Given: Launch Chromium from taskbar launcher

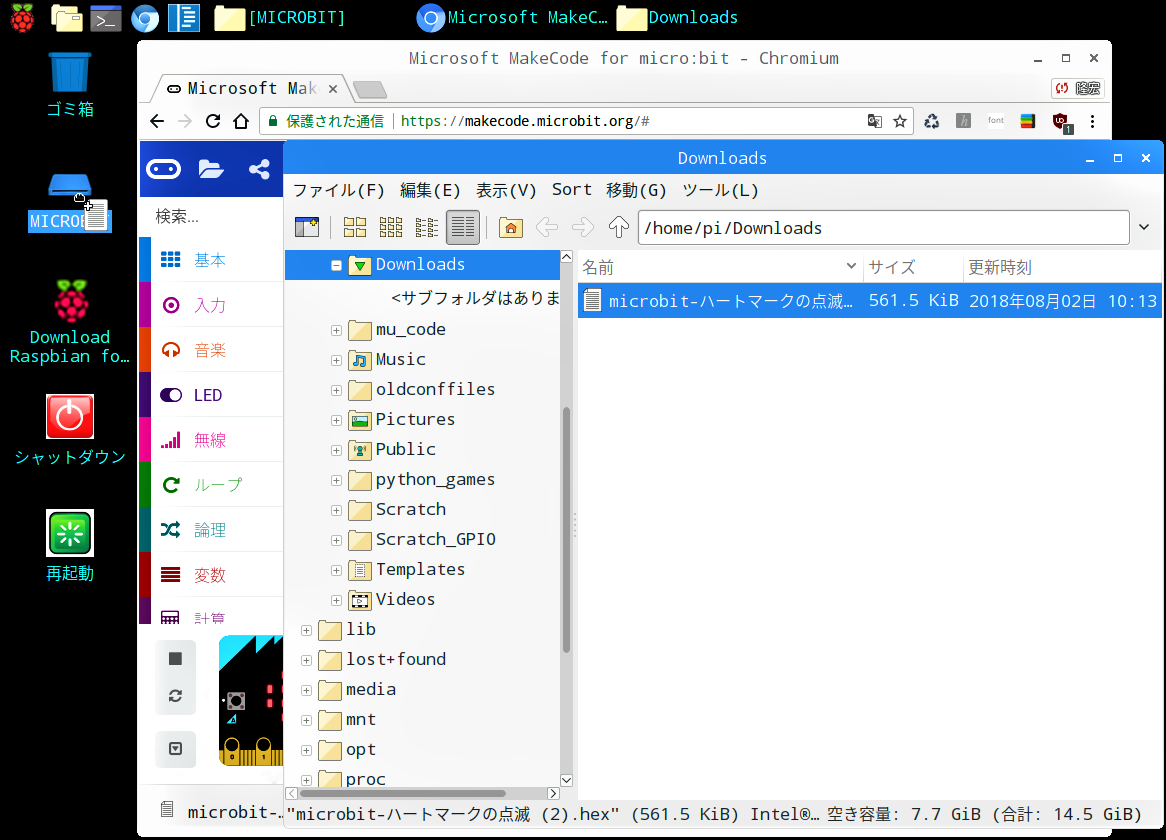Looking at the screenshot, I should pos(145,18).
